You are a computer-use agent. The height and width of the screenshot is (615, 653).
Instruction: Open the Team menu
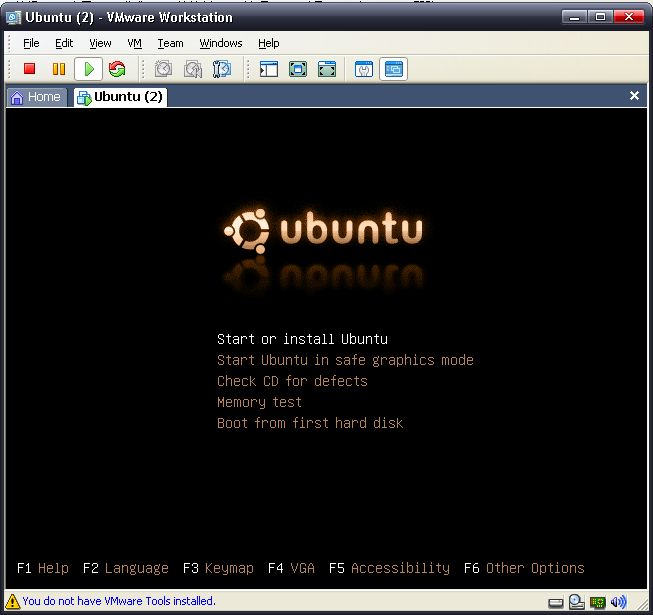click(170, 43)
